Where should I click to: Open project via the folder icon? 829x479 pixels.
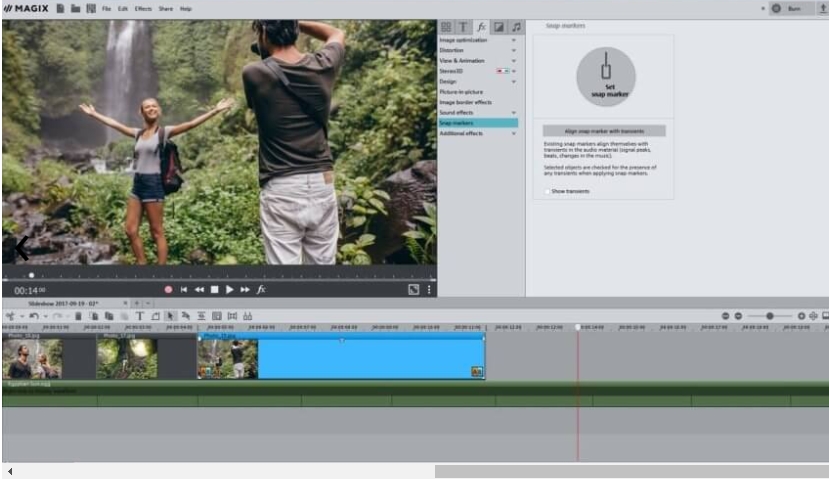pos(76,8)
